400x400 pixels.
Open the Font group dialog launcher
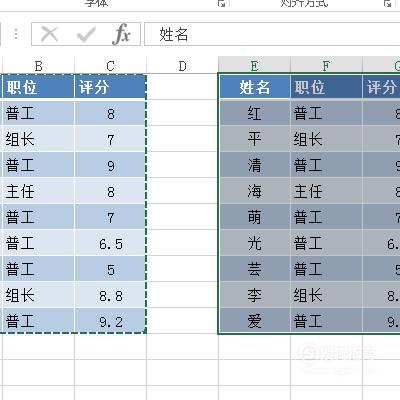[x=221, y=4]
